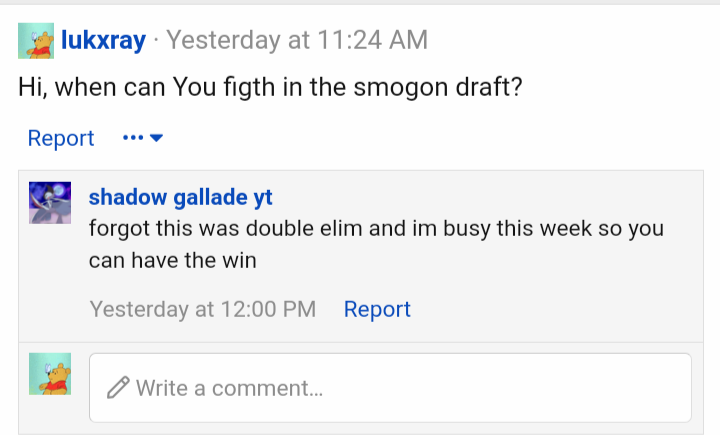Click the comment timestamp Yesterday at 12:00 PM

pyautogui.click(x=202, y=309)
